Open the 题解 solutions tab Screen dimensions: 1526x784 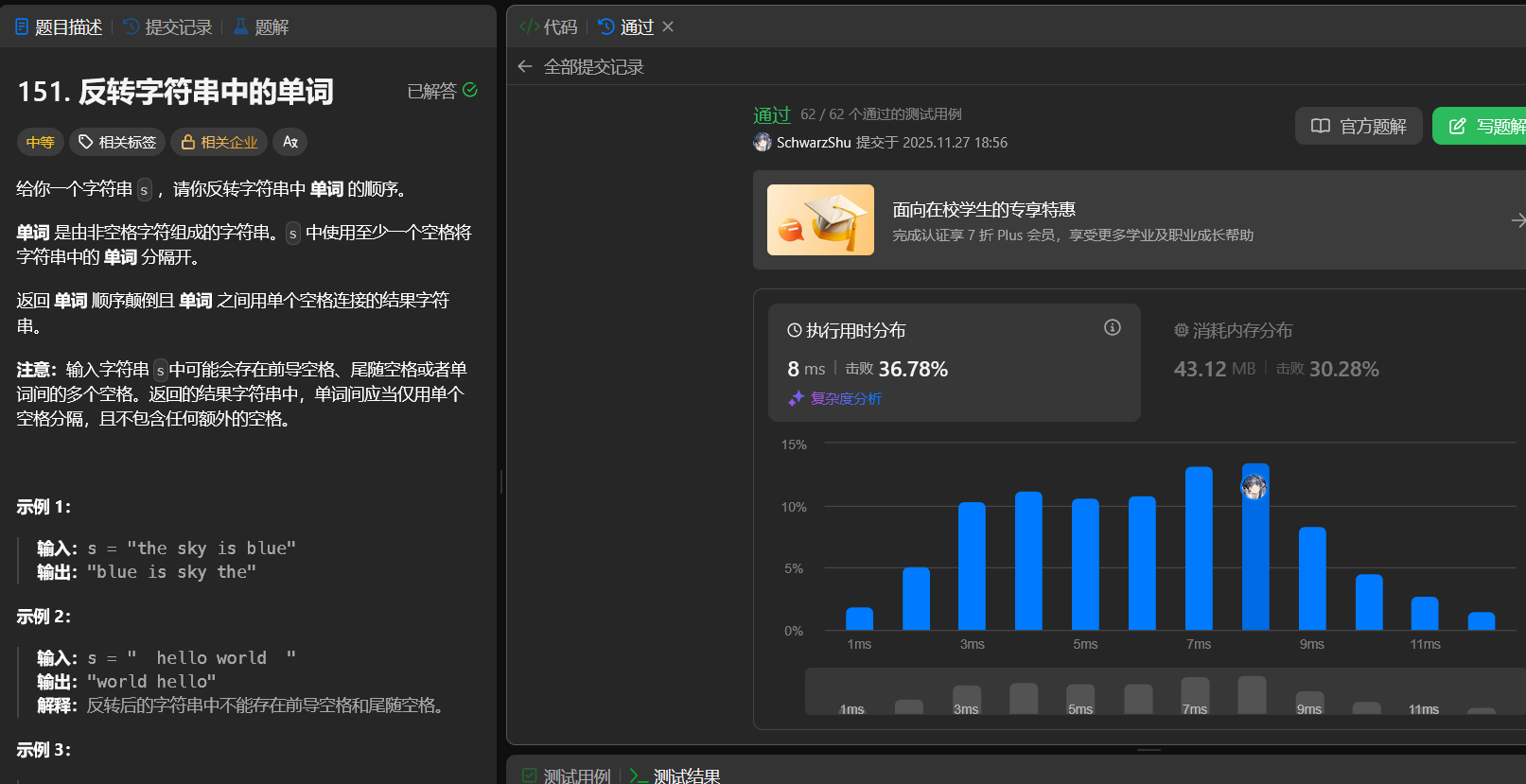click(x=261, y=27)
